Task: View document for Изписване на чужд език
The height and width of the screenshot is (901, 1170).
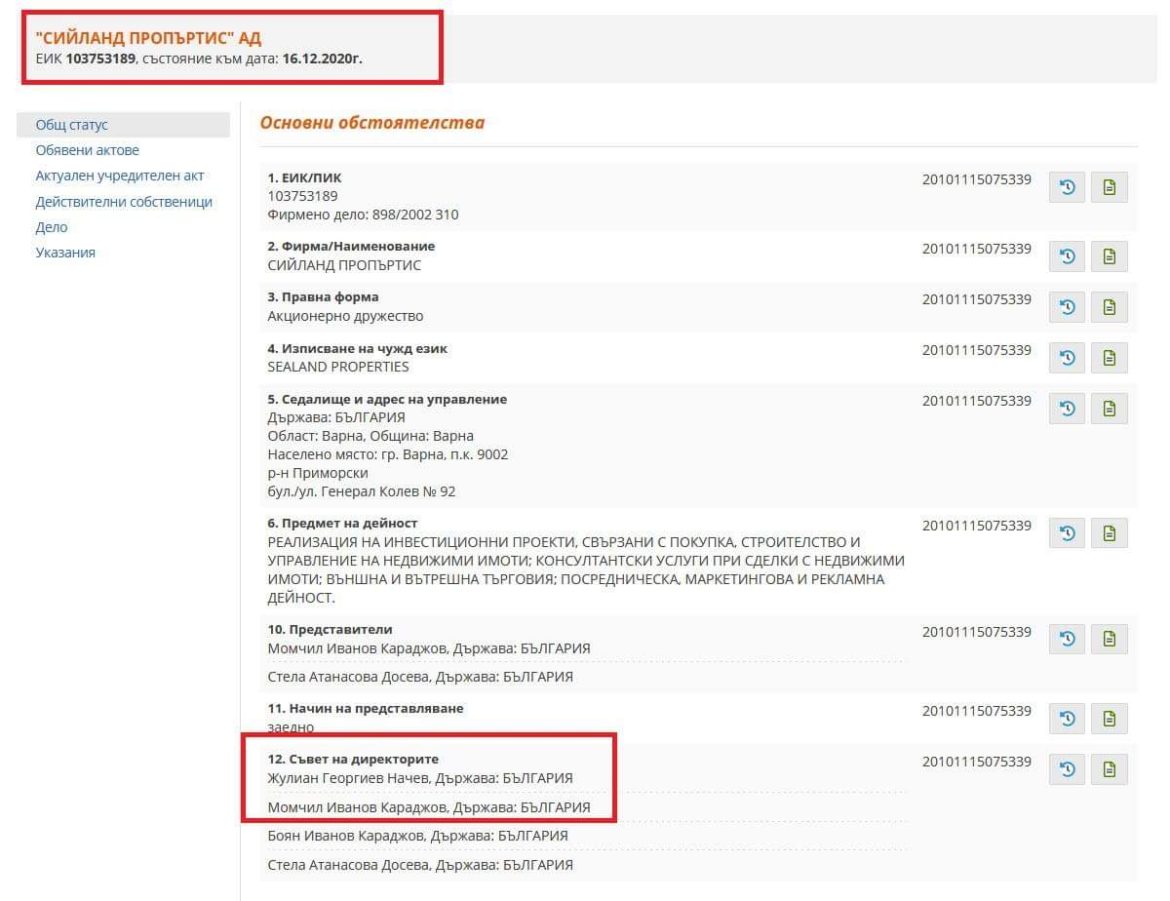Action: click(x=1108, y=358)
